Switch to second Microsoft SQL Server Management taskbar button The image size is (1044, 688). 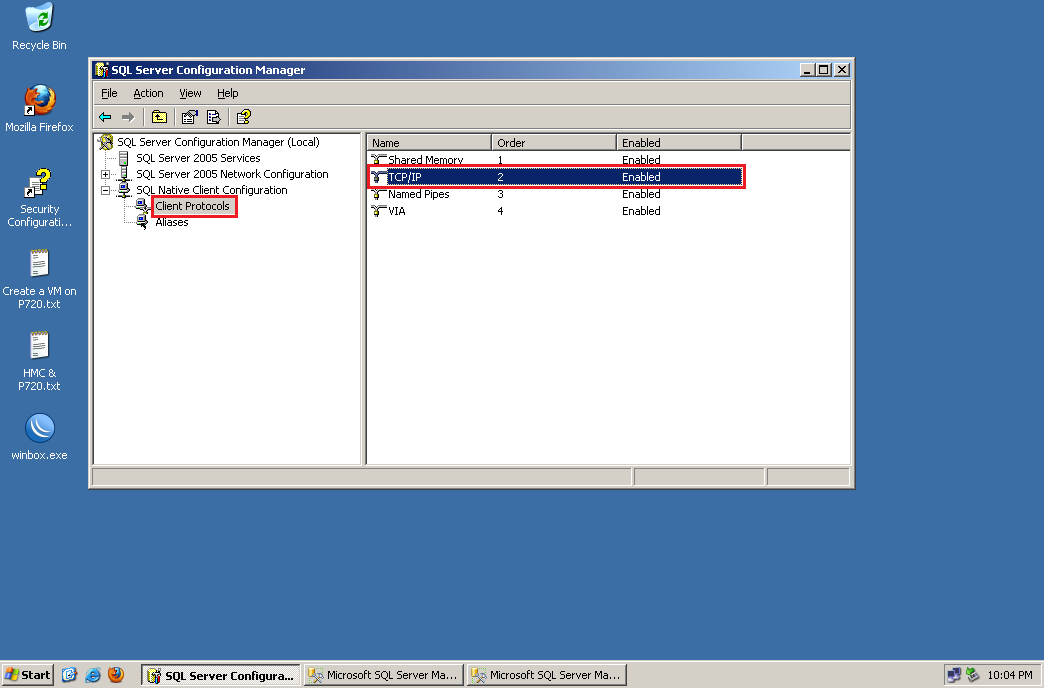coord(547,675)
